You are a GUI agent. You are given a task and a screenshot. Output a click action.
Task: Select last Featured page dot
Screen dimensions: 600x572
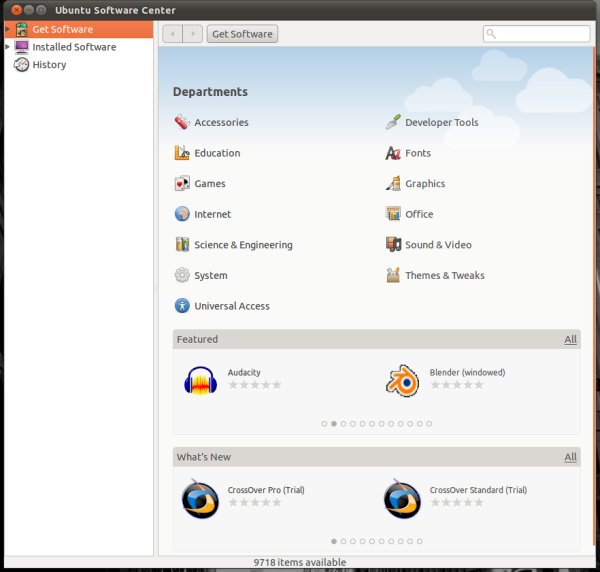click(429, 424)
